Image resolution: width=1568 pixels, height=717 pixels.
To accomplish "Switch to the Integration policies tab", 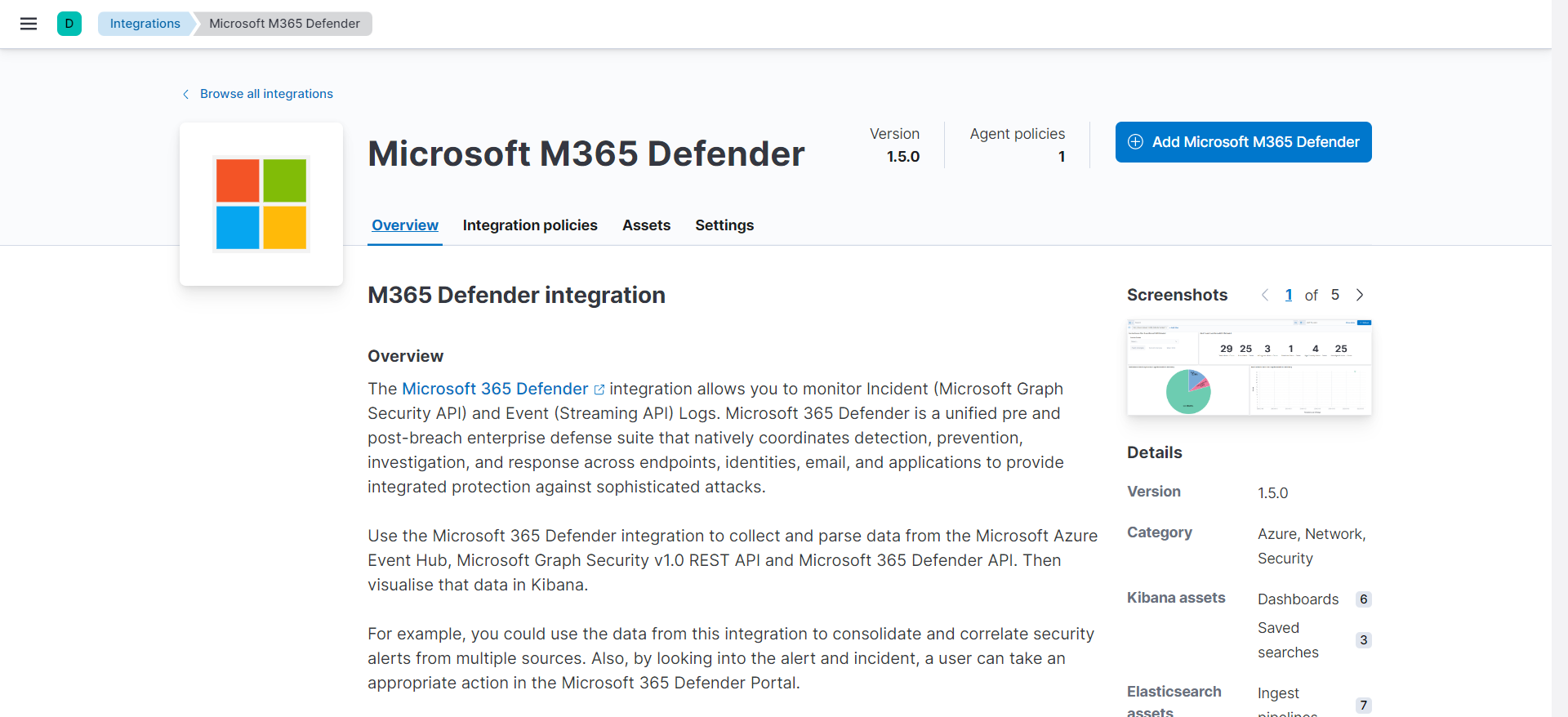I will pyautogui.click(x=530, y=225).
